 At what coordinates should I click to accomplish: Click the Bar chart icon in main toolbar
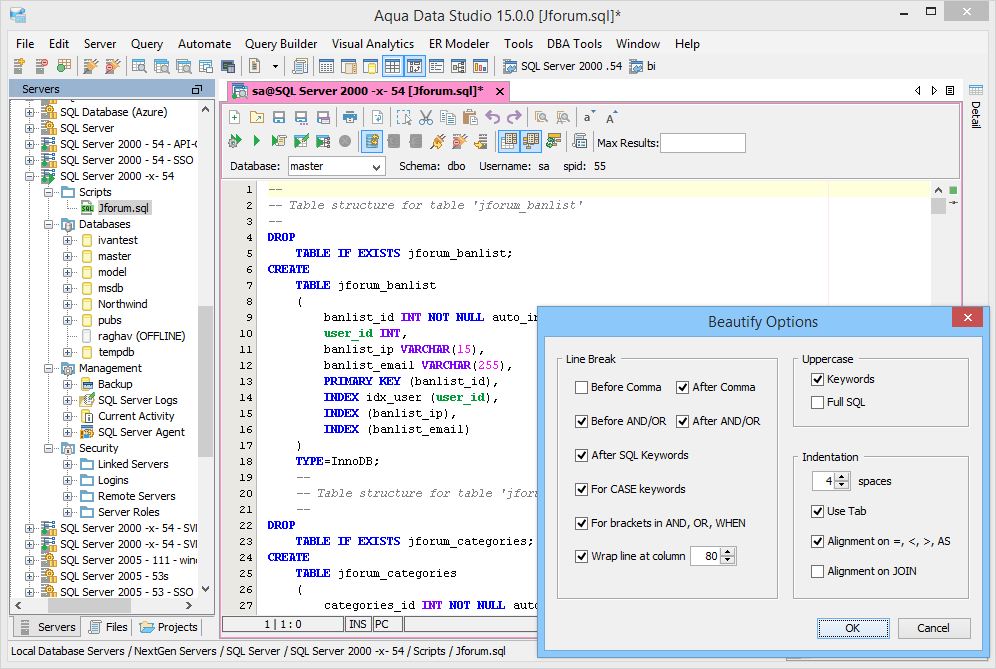[x=481, y=66]
